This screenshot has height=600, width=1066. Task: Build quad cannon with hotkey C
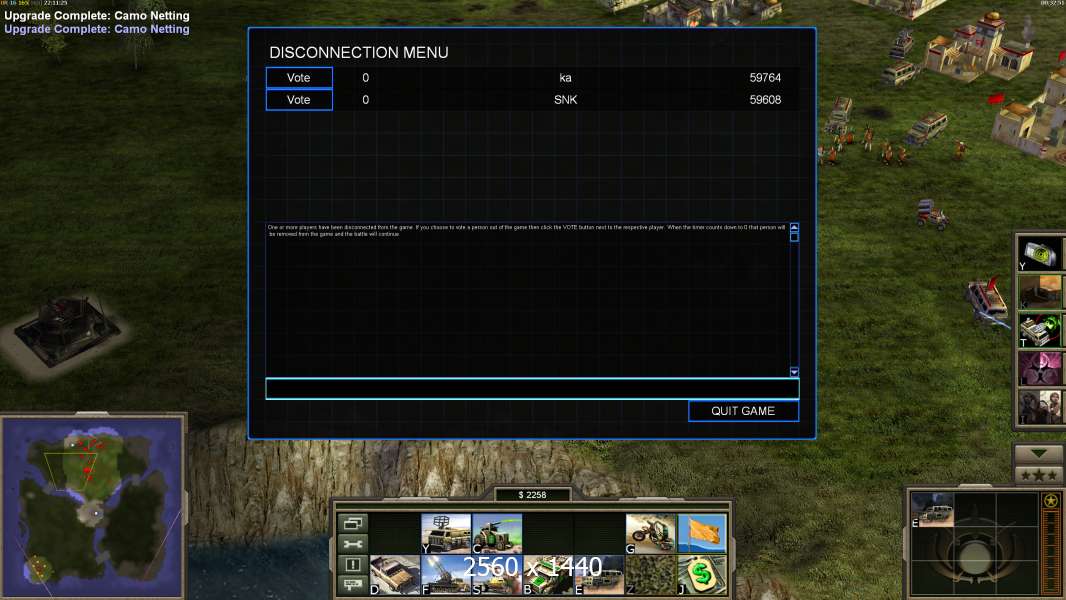coord(497,533)
